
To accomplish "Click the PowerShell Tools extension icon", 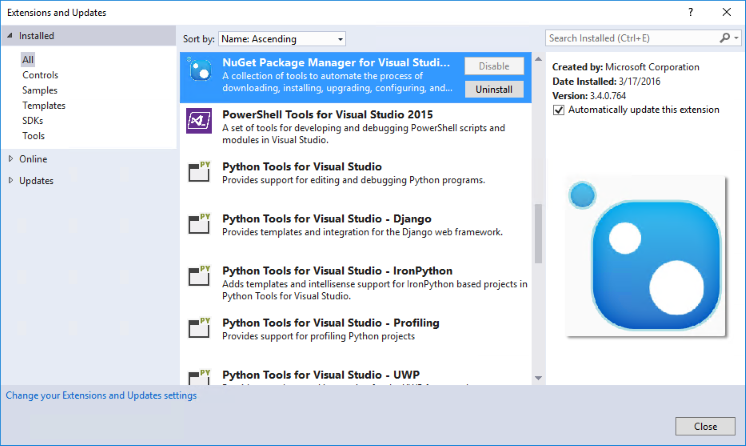I will pyautogui.click(x=199, y=121).
